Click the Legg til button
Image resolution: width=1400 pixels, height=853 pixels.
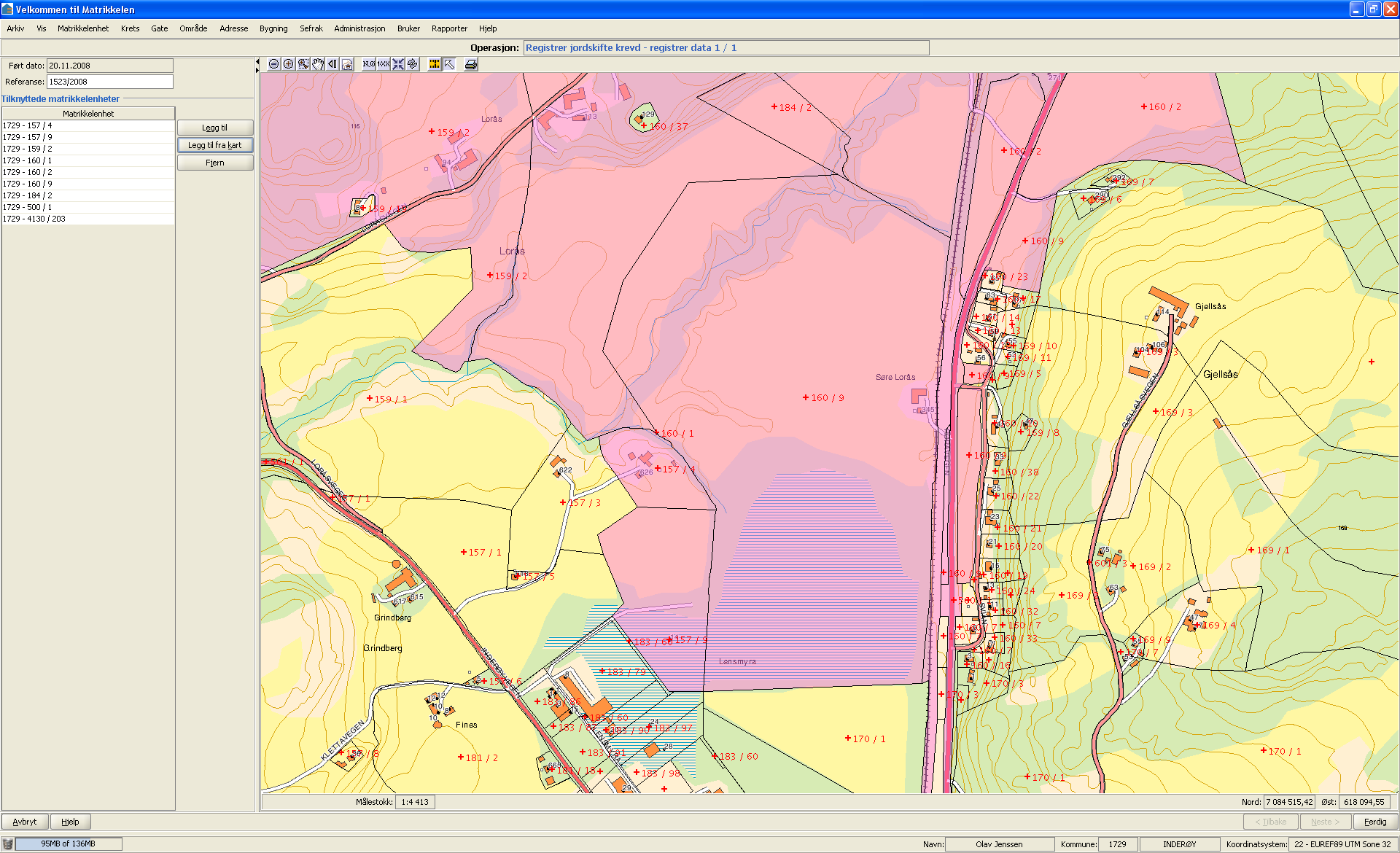pyautogui.click(x=215, y=128)
